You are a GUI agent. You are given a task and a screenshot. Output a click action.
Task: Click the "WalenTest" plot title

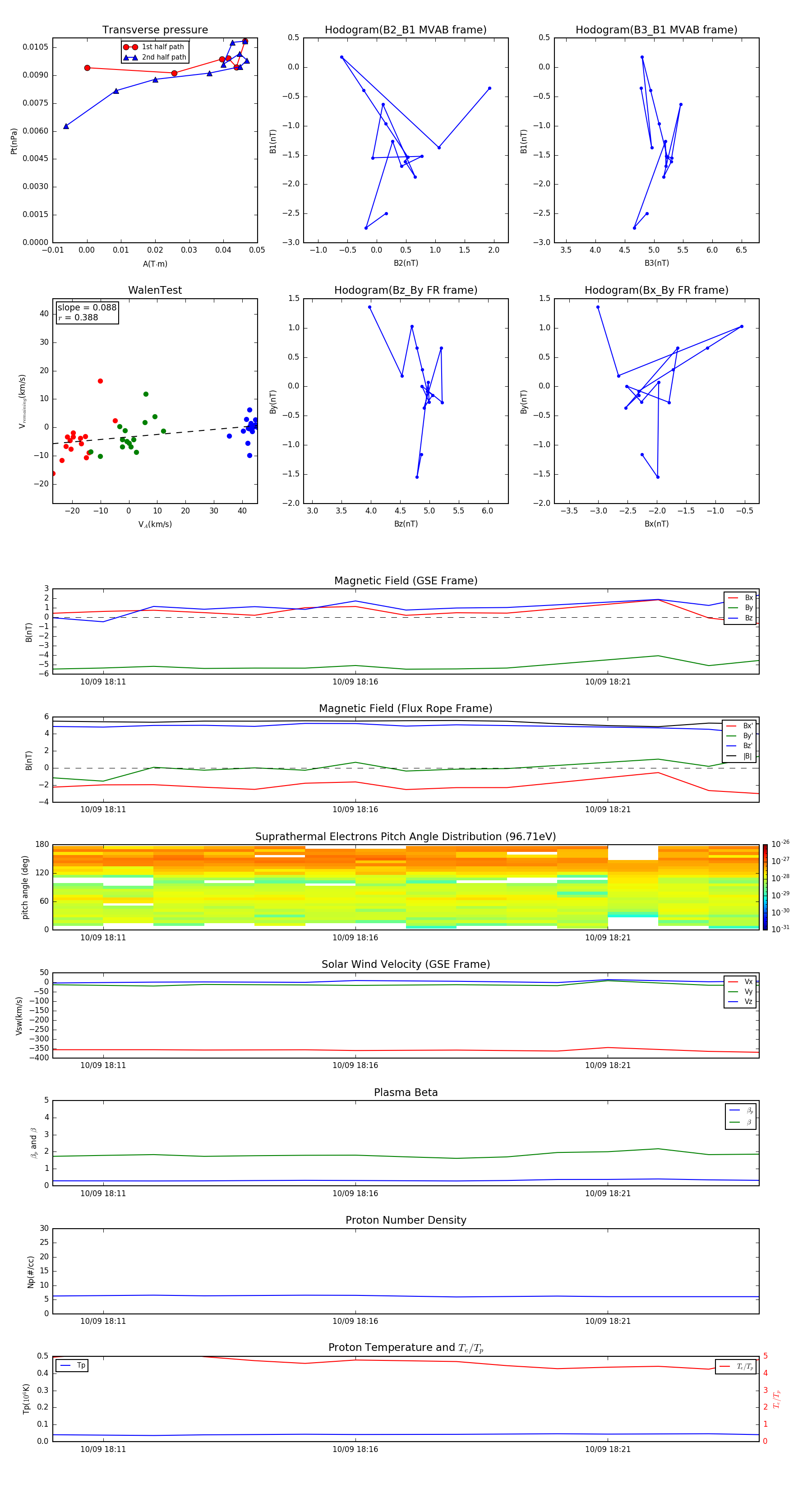(155, 290)
